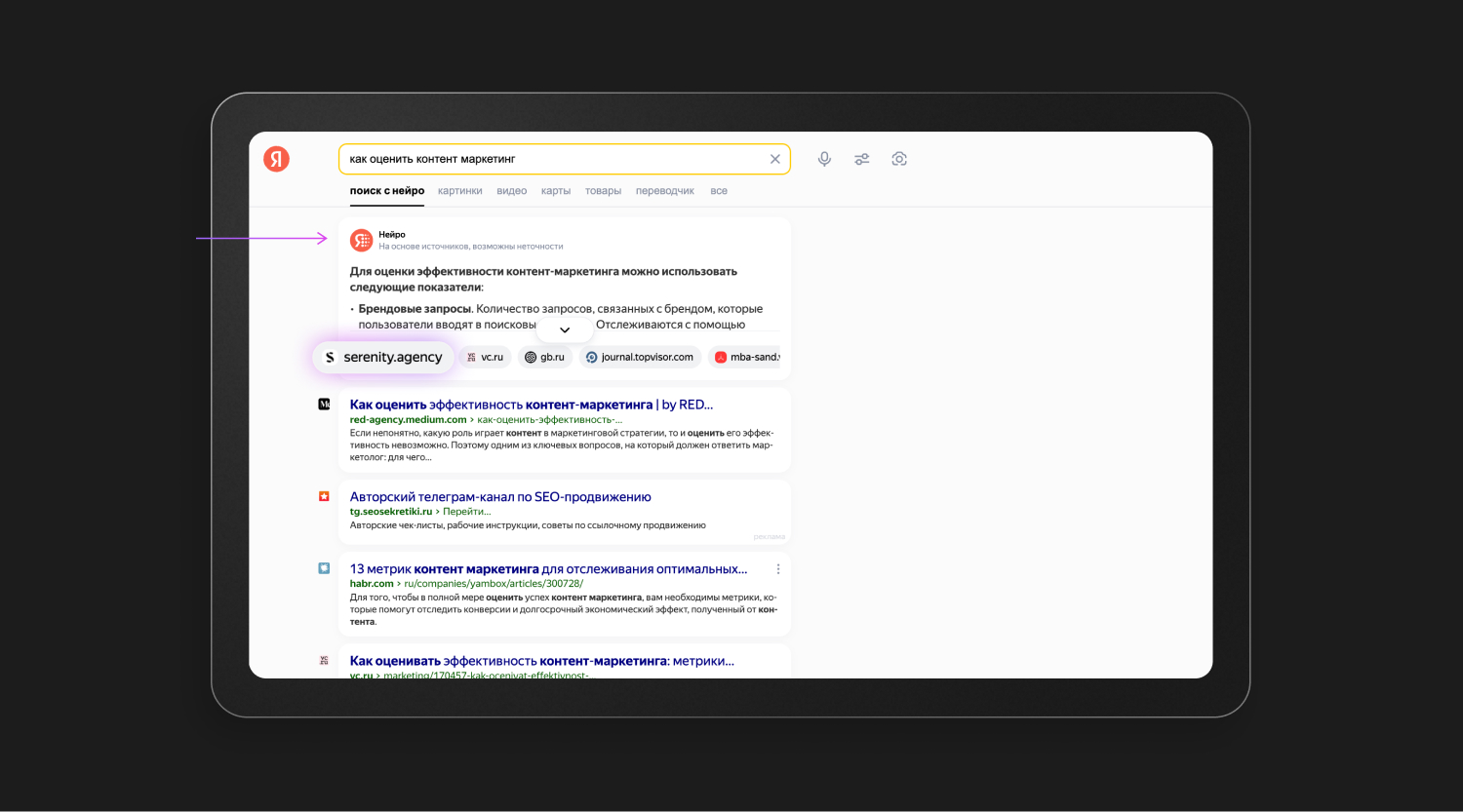Image resolution: width=1463 pixels, height=812 pixels.
Task: Open three-dot menu of habr result
Action: pyautogui.click(x=778, y=569)
